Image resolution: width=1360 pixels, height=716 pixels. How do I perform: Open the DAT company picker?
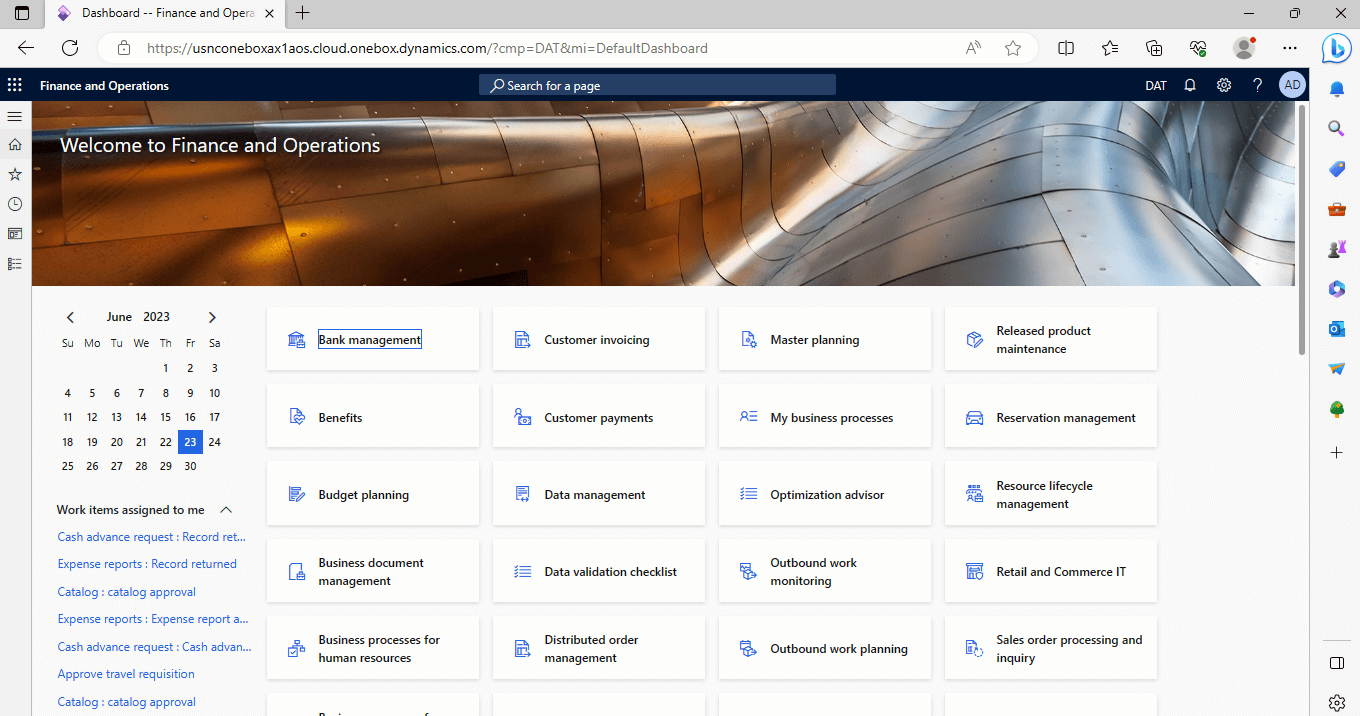coord(1156,85)
